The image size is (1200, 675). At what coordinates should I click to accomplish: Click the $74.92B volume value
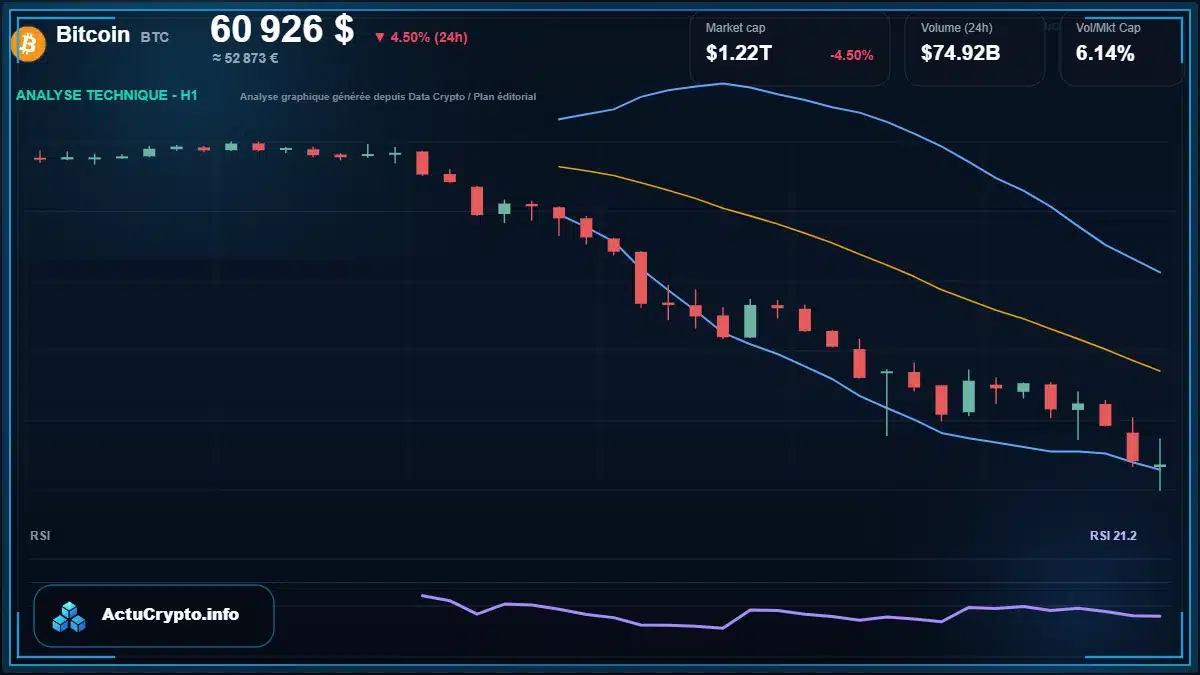960,54
